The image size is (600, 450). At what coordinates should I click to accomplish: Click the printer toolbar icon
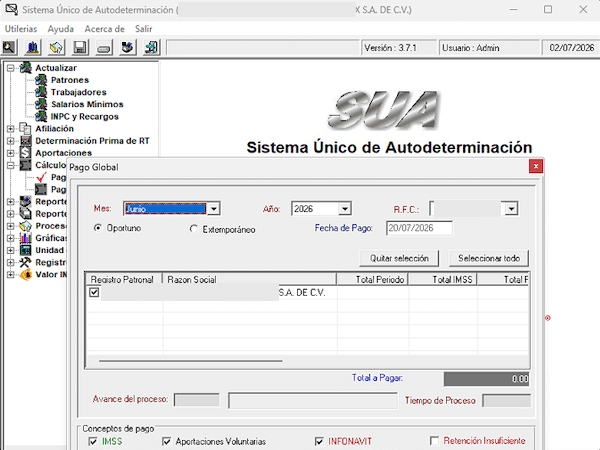point(127,47)
